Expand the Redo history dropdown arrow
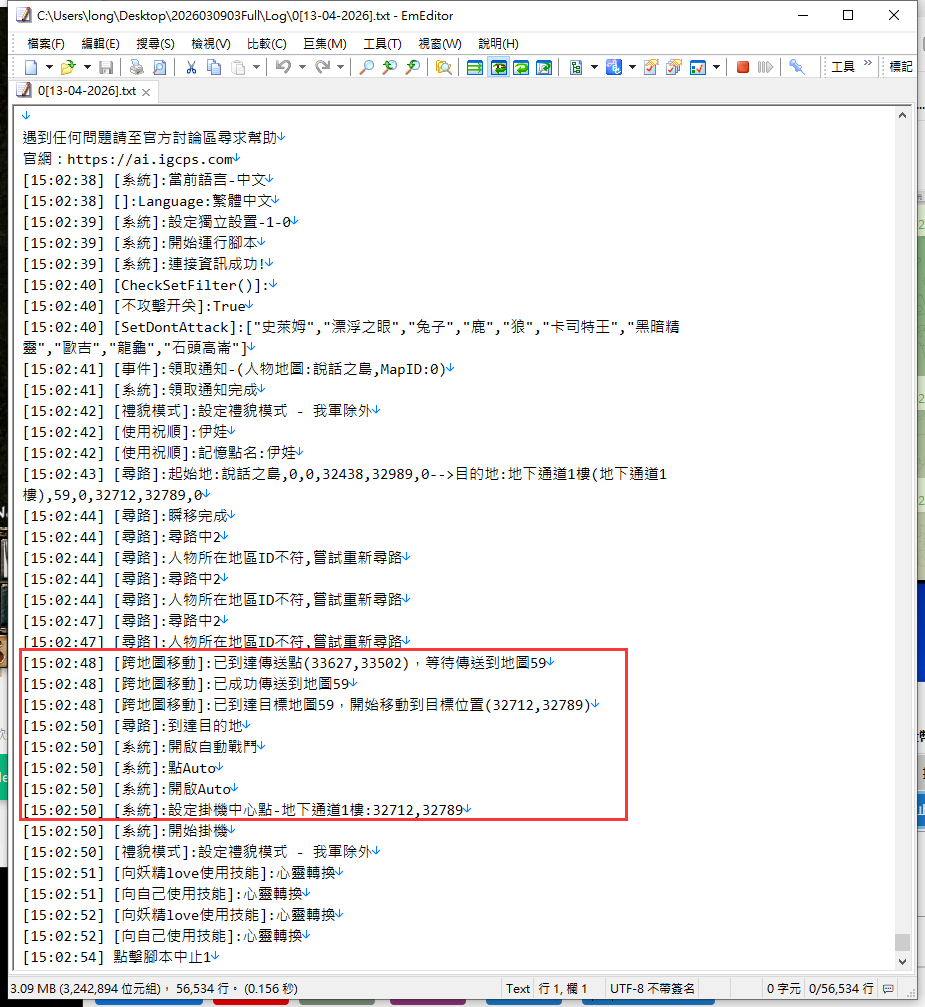Image resolution: width=925 pixels, height=1007 pixels. coord(340,67)
